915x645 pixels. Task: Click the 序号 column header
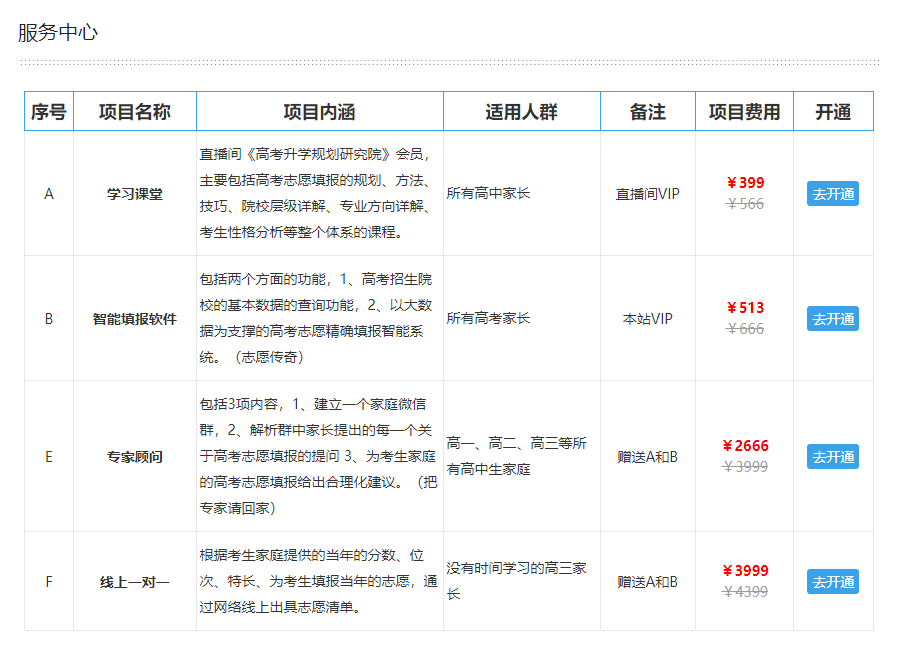click(x=47, y=112)
